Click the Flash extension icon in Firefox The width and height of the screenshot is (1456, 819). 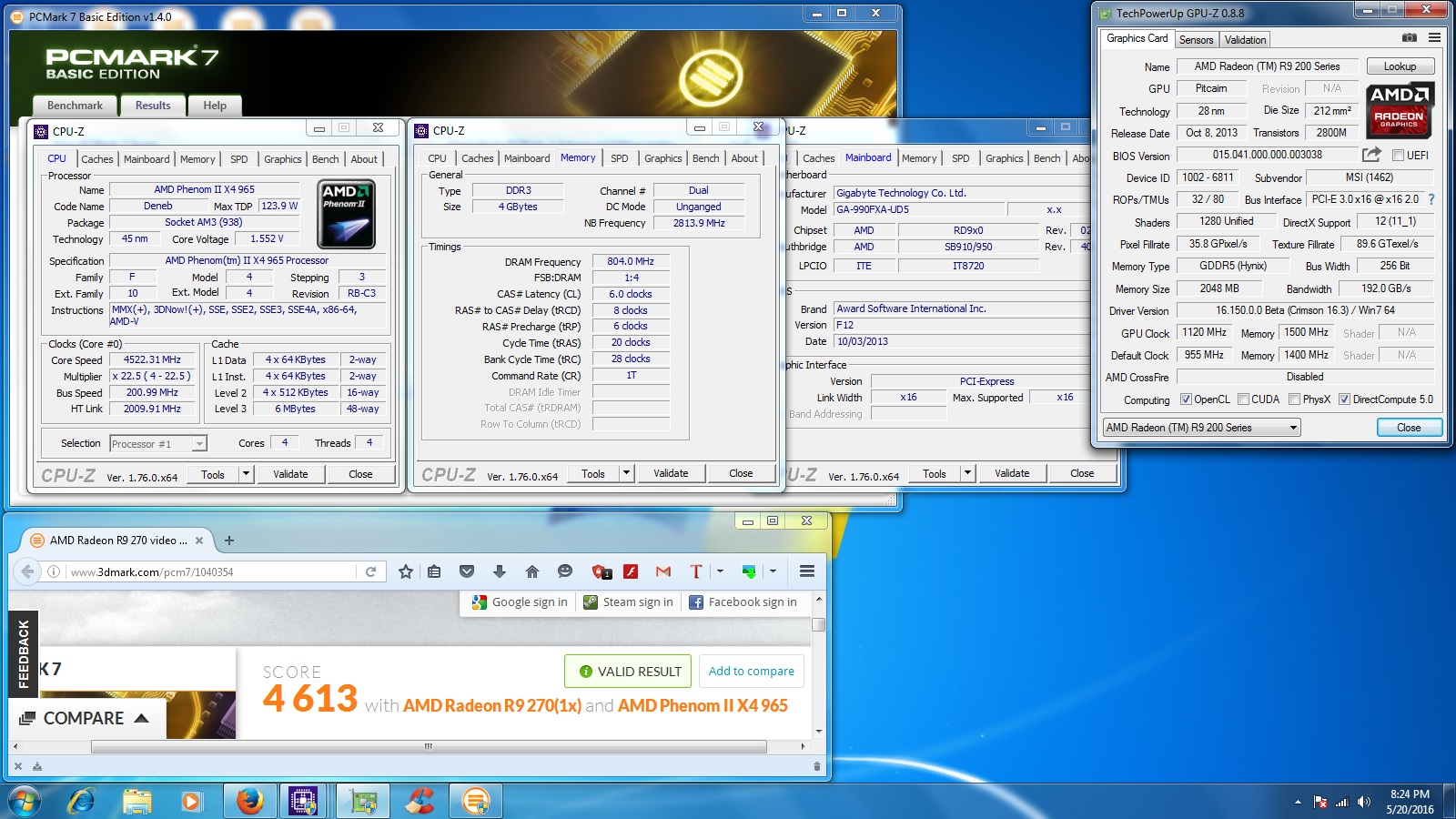tap(631, 571)
